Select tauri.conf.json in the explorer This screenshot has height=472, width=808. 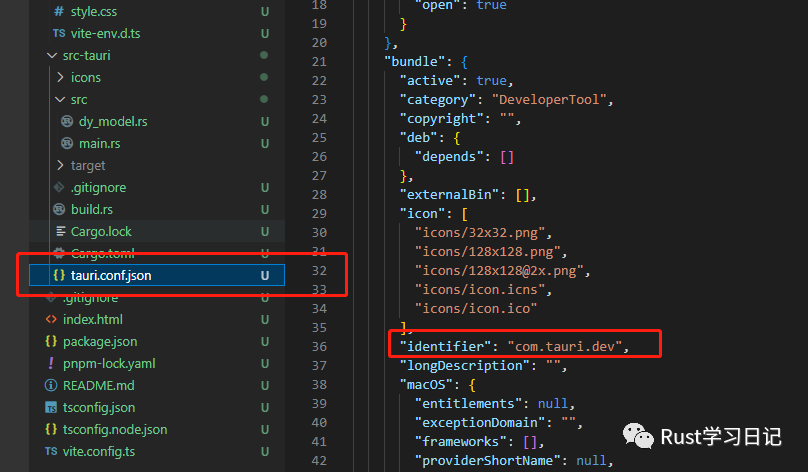pos(157,275)
